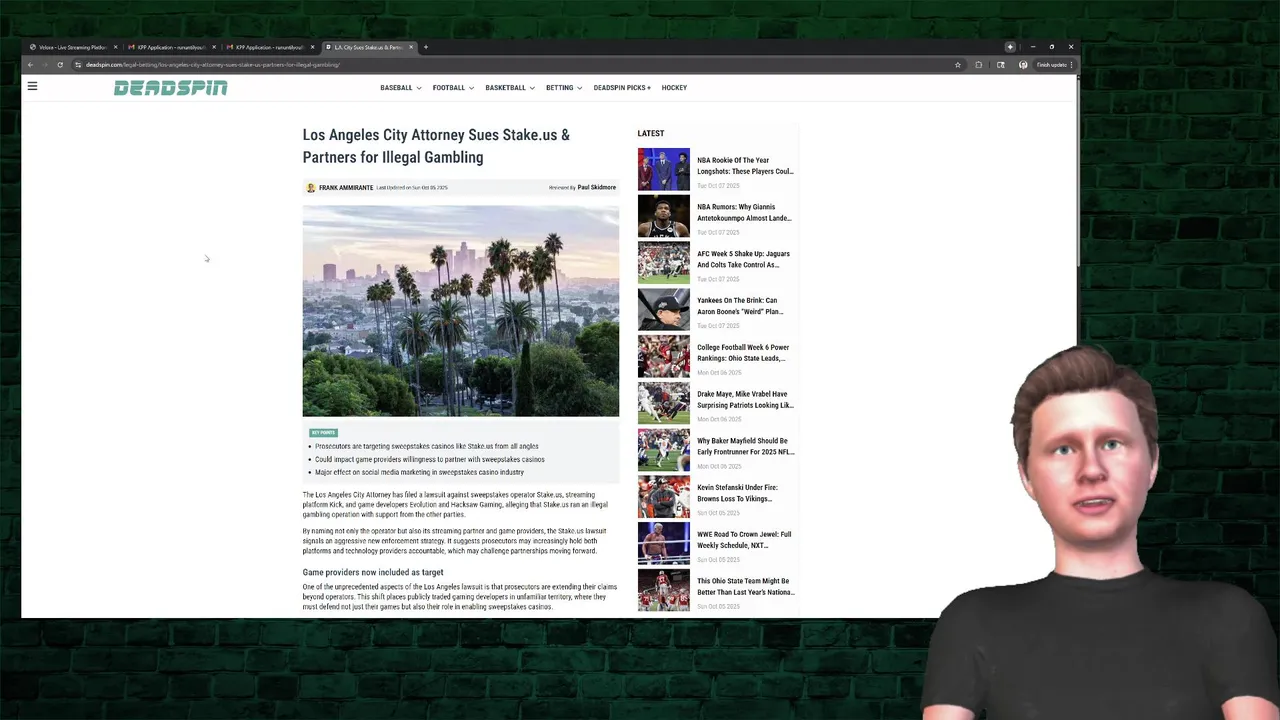This screenshot has width=1280, height=720.
Task: Open the three-dot Chrome menu
Action: point(1071,65)
